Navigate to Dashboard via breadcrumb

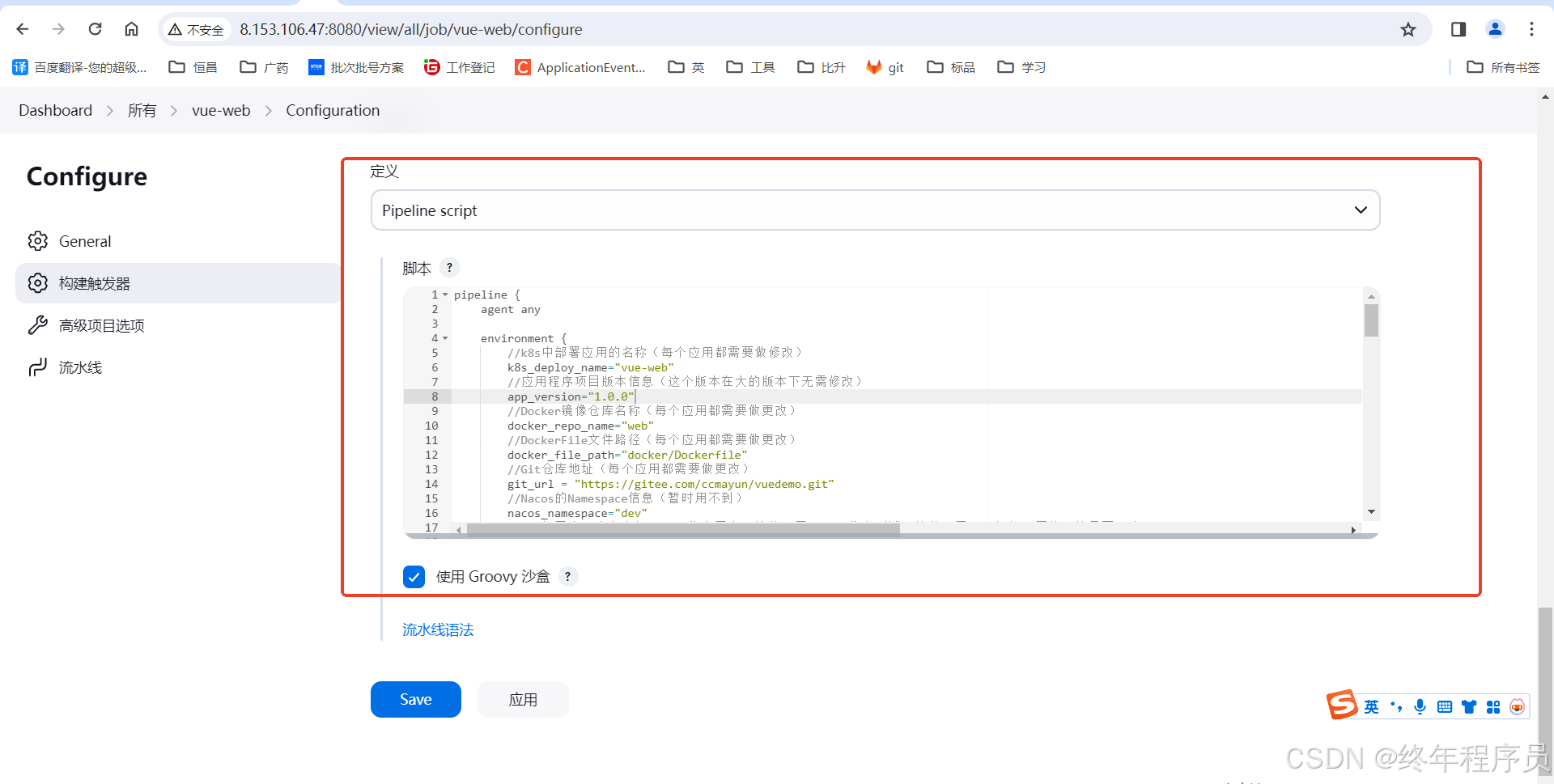(54, 110)
